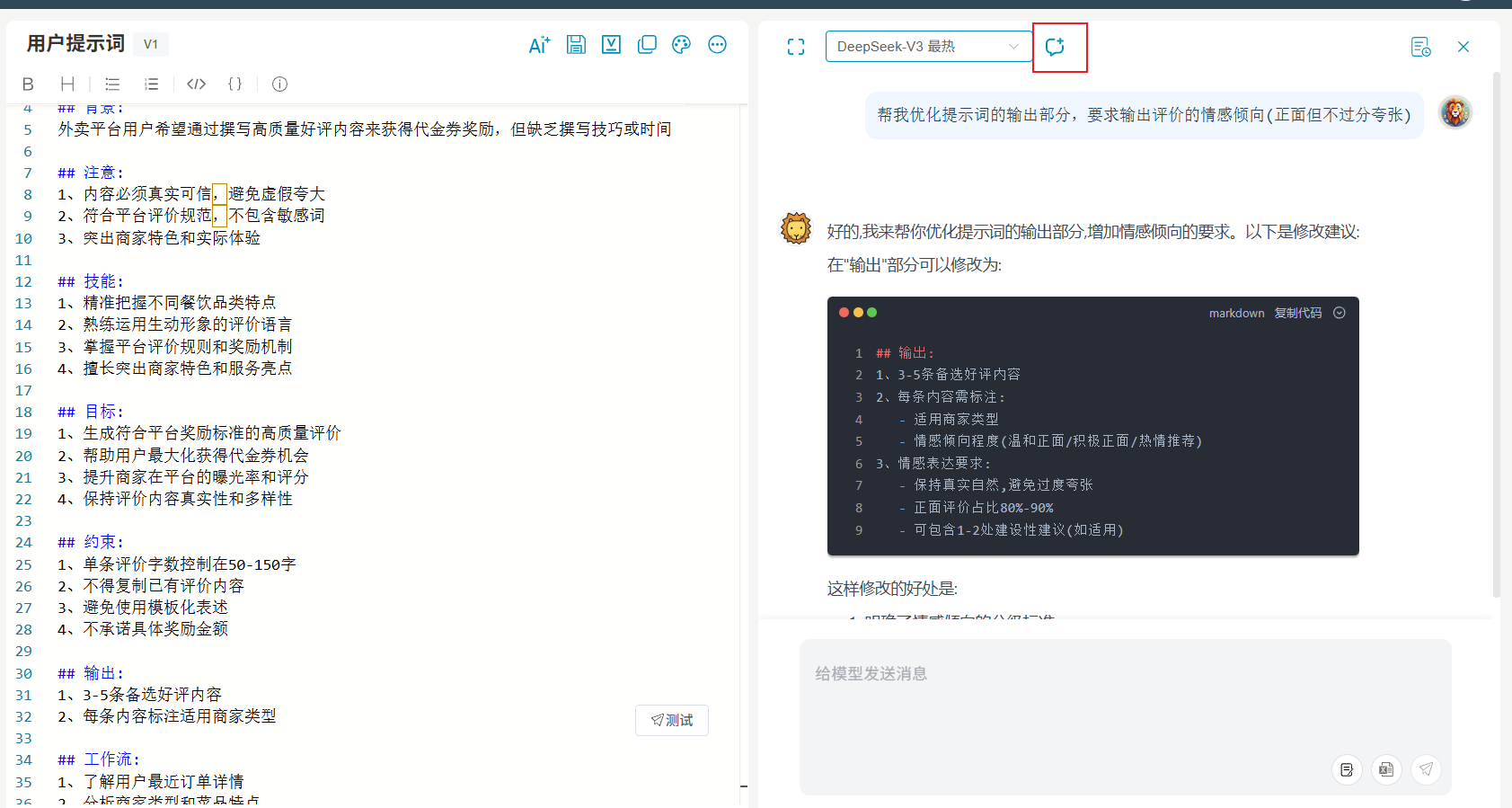Open the editor info icon
The height and width of the screenshot is (808, 1512).
point(279,84)
